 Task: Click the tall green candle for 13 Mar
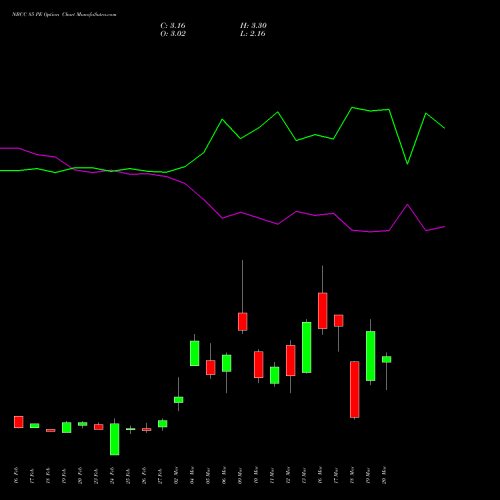(x=307, y=347)
